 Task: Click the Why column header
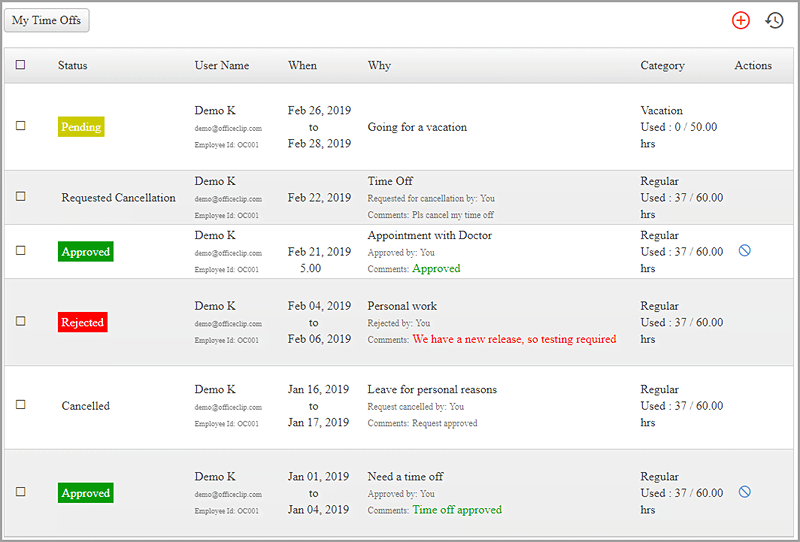[x=379, y=66]
